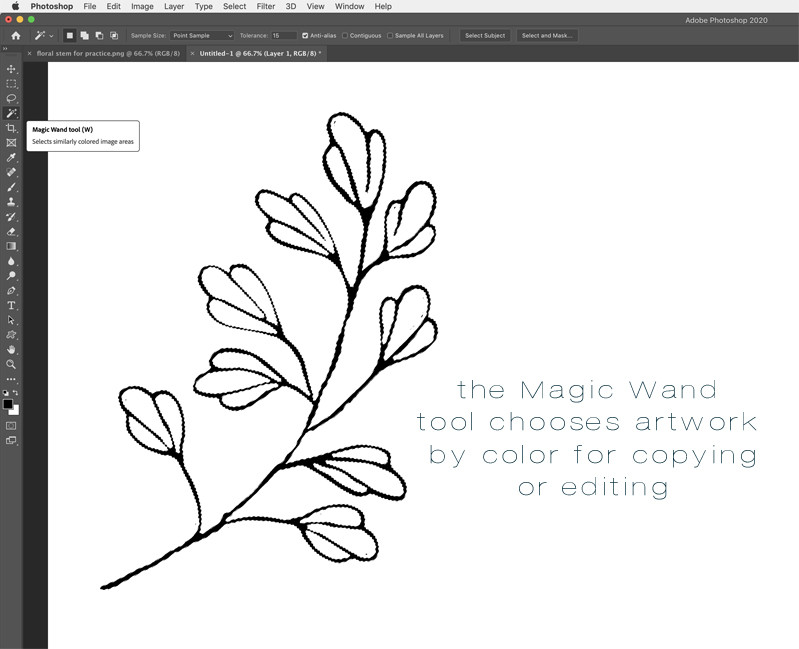Image resolution: width=799 pixels, height=649 pixels.
Task: Click the Select and Mask button
Action: pyautogui.click(x=547, y=35)
